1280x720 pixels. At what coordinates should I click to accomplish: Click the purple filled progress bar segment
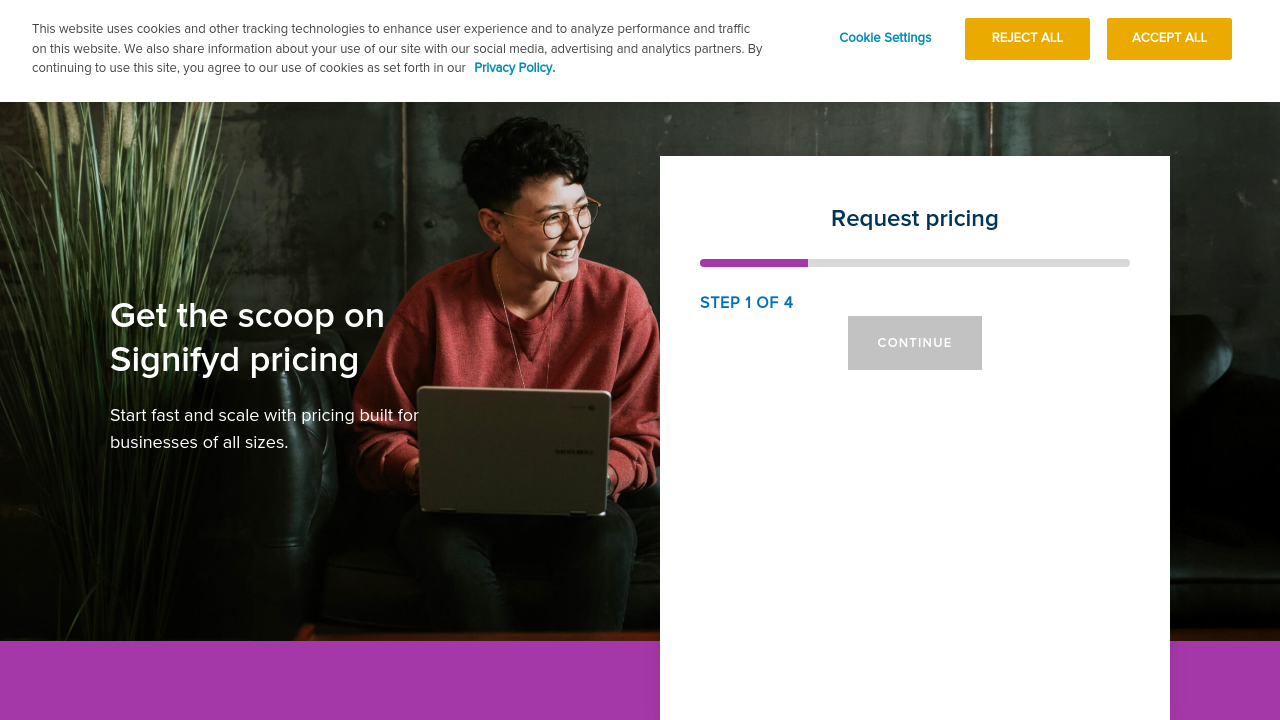click(x=754, y=263)
